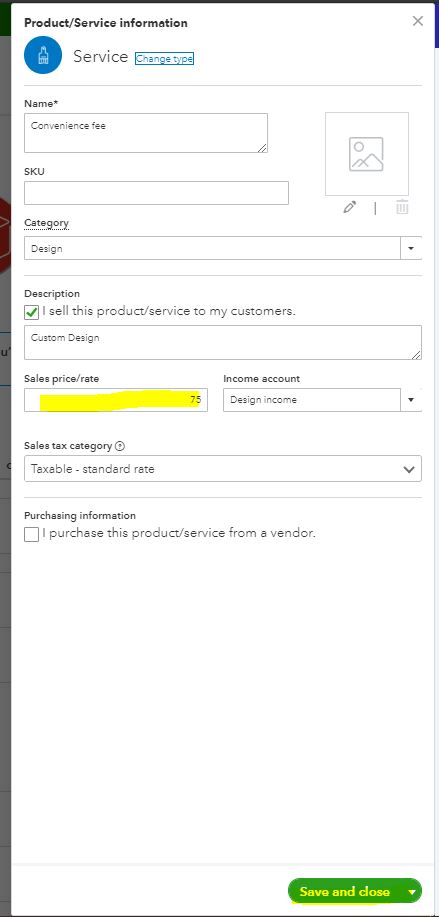Open the Save and close arrow menu
This screenshot has height=917, width=439.
point(412,892)
